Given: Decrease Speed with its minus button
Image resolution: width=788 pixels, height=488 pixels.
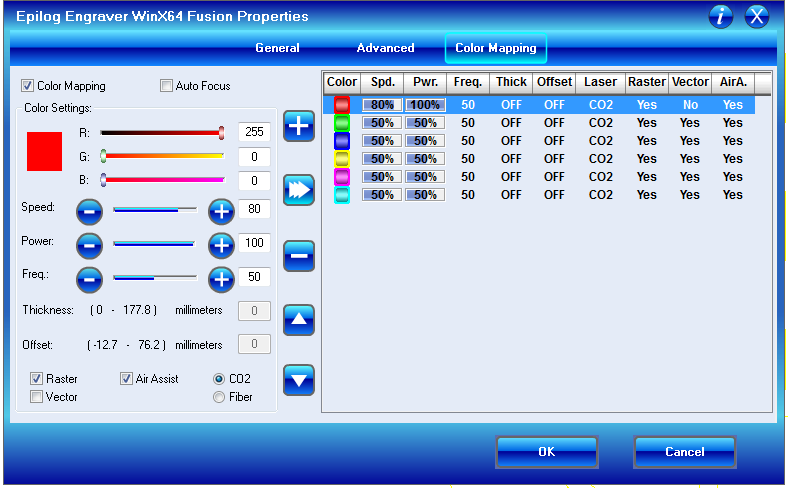Looking at the screenshot, I should point(89,212).
